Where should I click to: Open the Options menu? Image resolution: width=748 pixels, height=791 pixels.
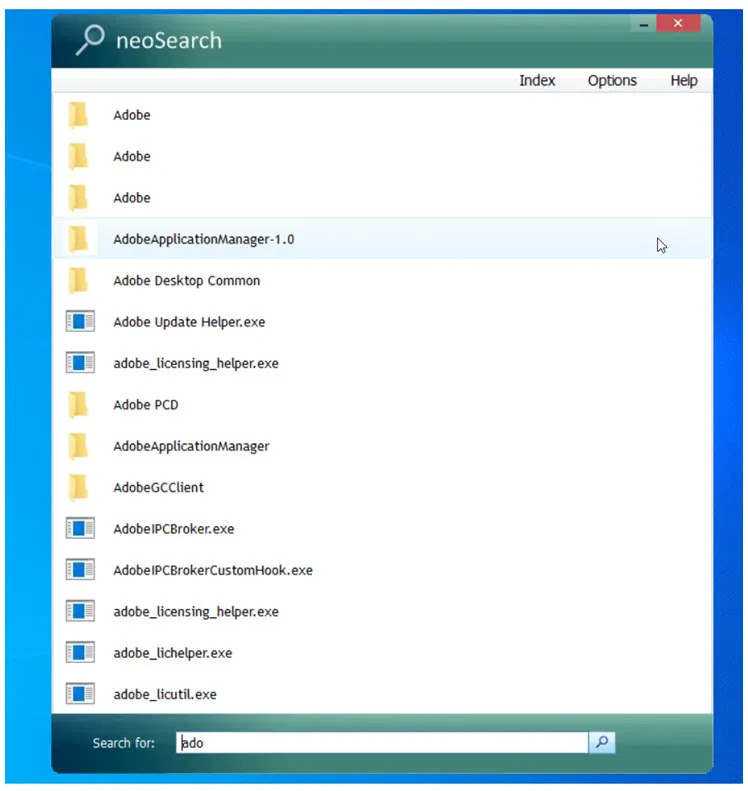pos(612,80)
